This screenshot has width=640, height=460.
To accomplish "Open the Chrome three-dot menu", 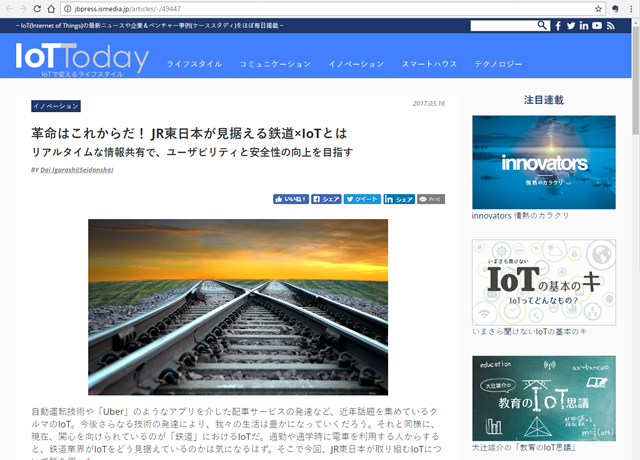I will pyautogui.click(x=631, y=8).
